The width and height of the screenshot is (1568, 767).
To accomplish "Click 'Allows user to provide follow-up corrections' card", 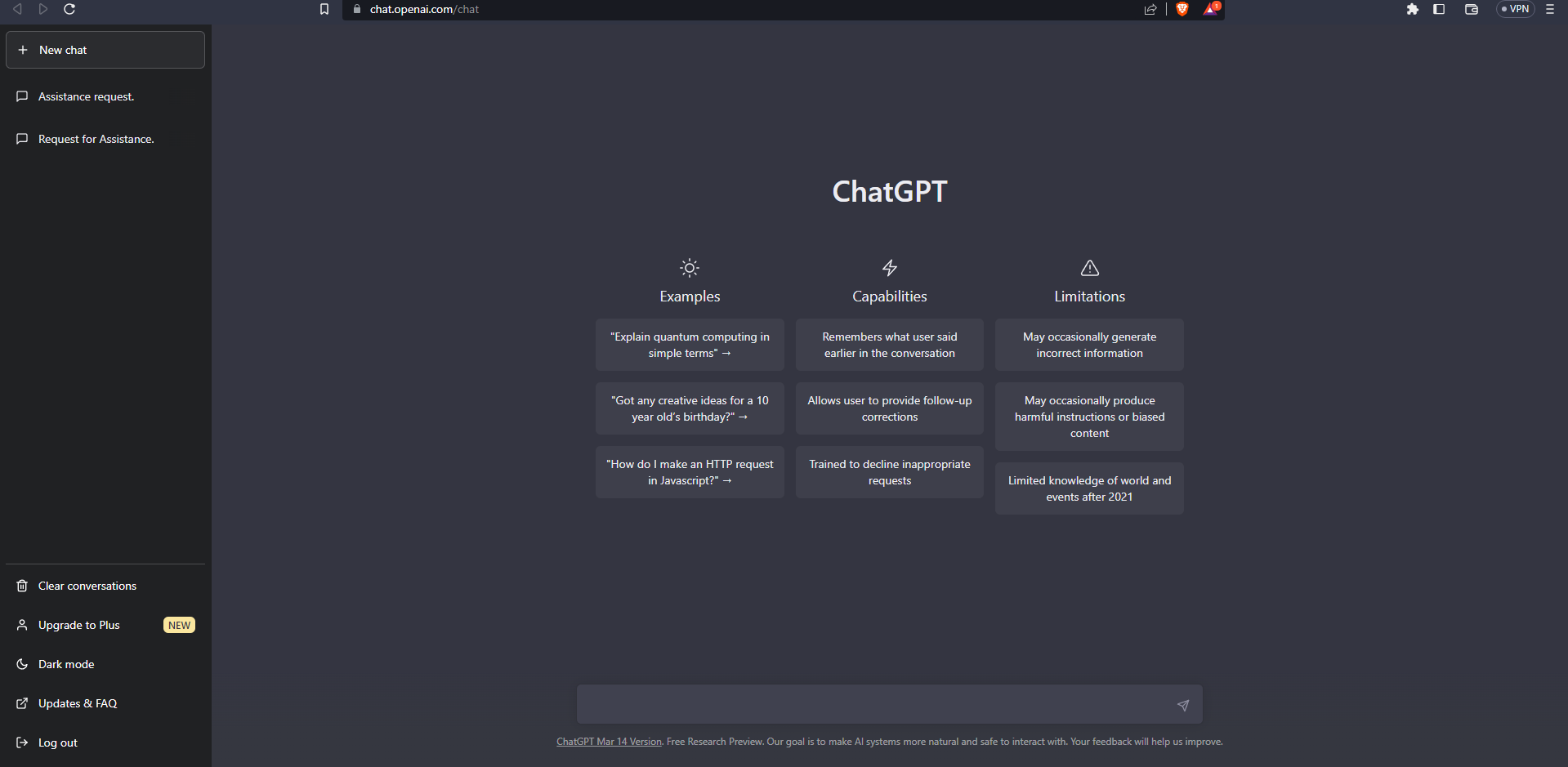I will pyautogui.click(x=890, y=408).
